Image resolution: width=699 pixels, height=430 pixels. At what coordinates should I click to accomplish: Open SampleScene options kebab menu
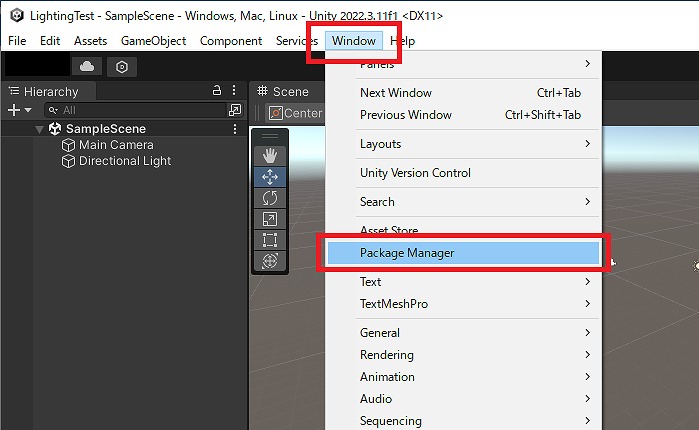tap(235, 129)
